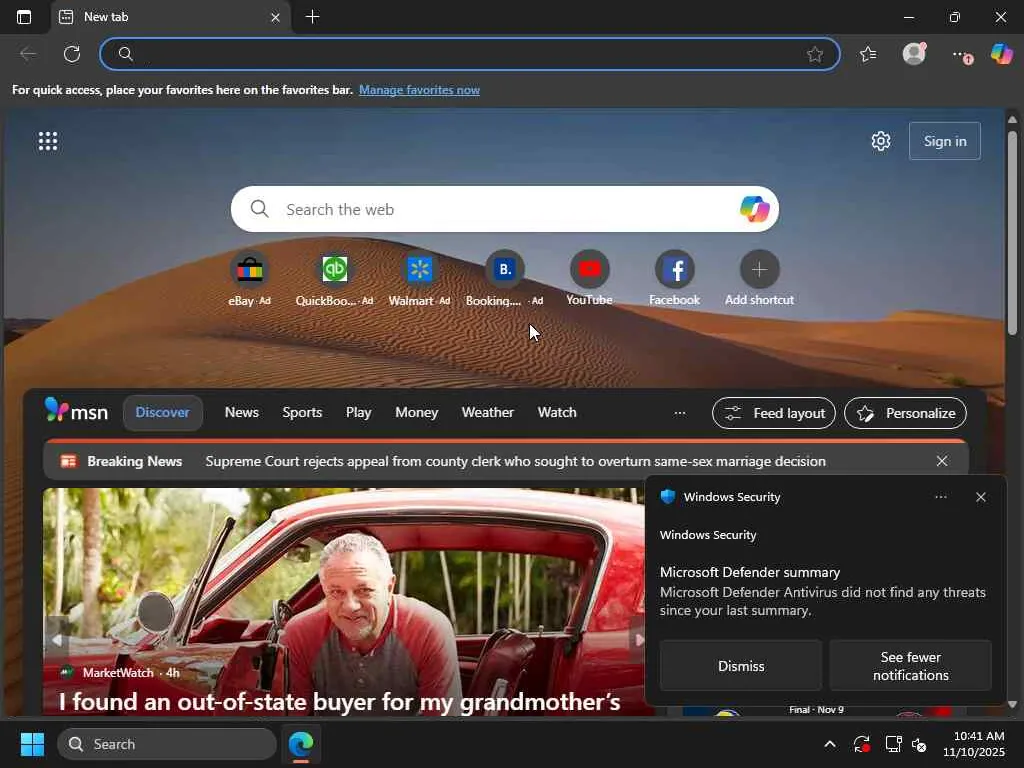Click the msn logo
The height and width of the screenshot is (768, 1024).
pos(76,411)
